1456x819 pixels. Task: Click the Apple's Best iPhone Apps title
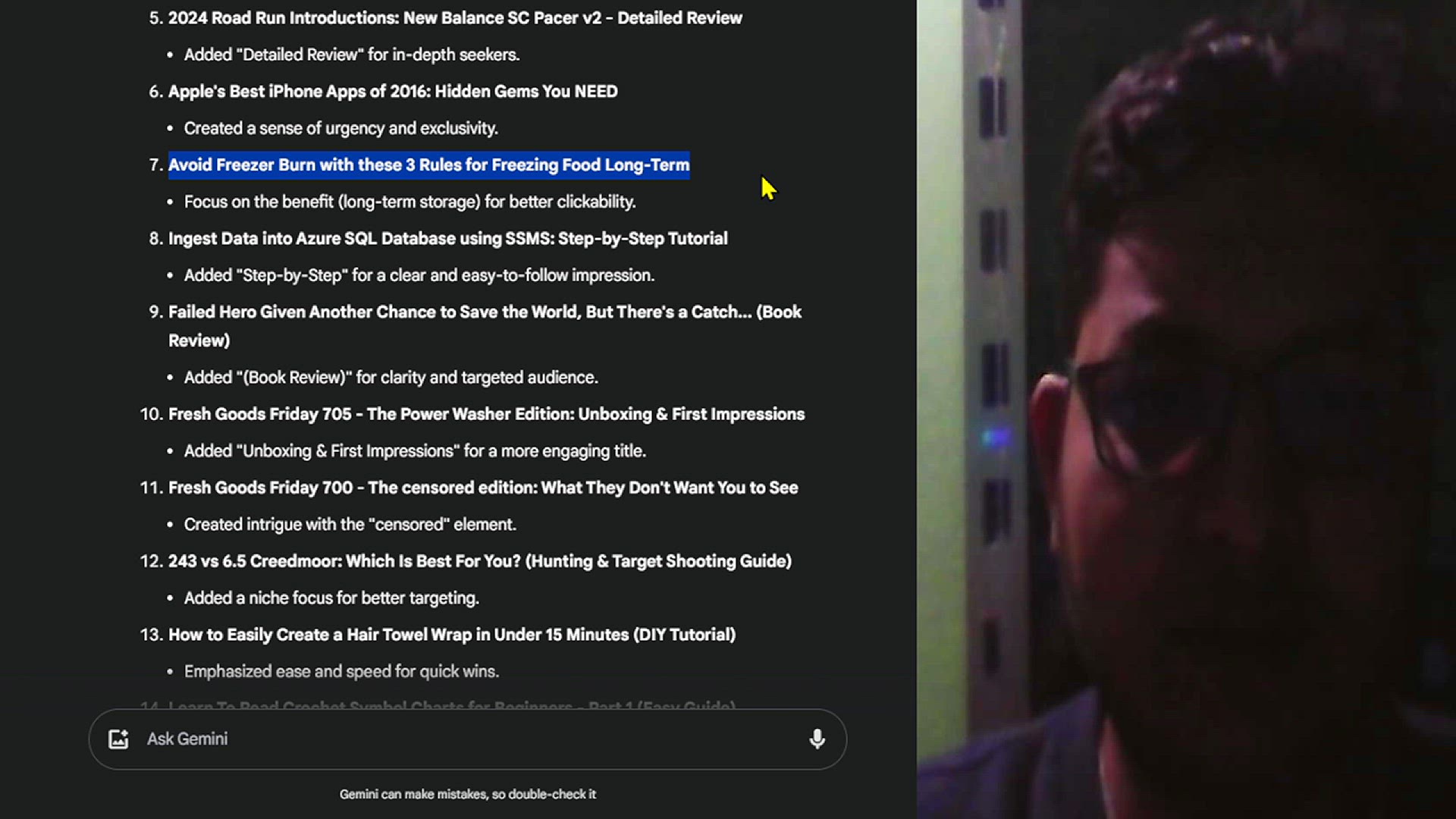click(392, 92)
